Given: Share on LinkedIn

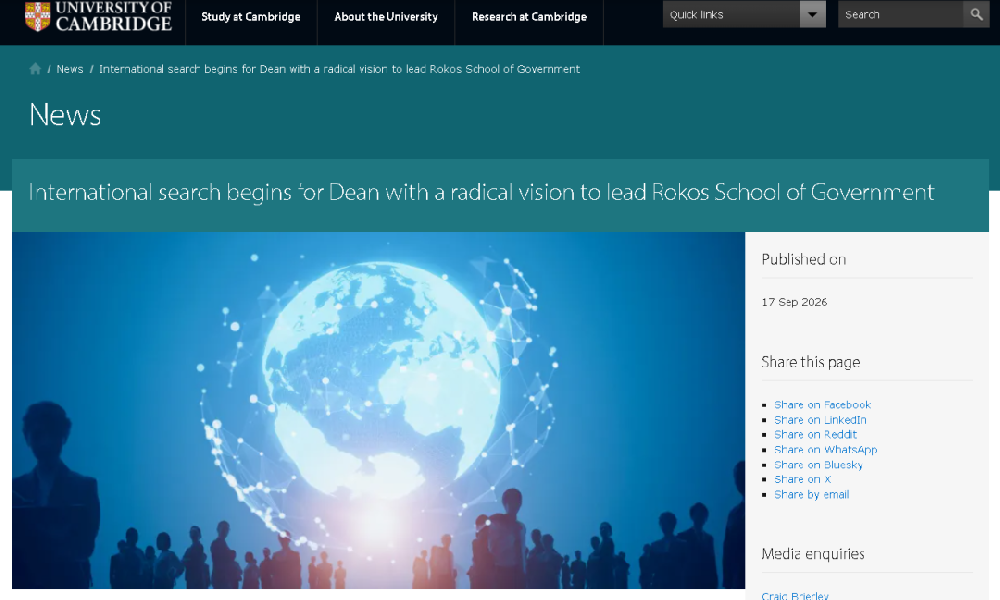Looking at the screenshot, I should (820, 420).
